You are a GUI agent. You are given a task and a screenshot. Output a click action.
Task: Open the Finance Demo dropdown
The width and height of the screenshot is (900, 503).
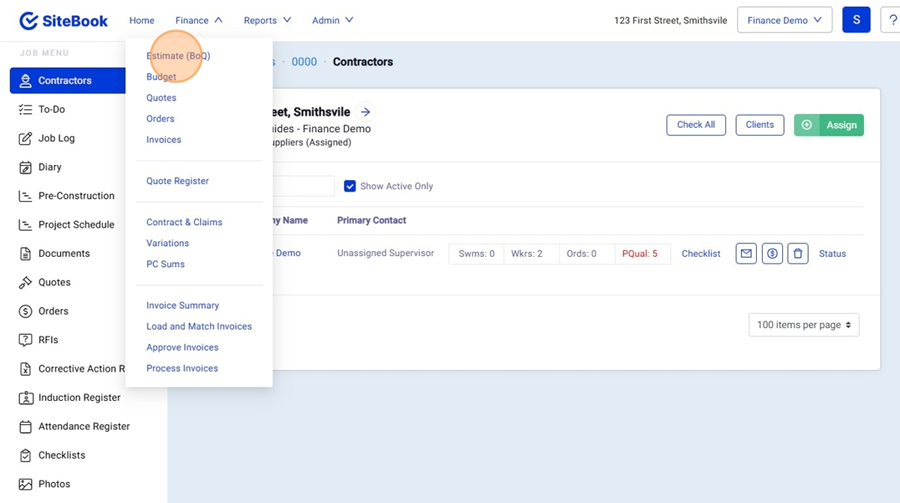click(x=784, y=20)
